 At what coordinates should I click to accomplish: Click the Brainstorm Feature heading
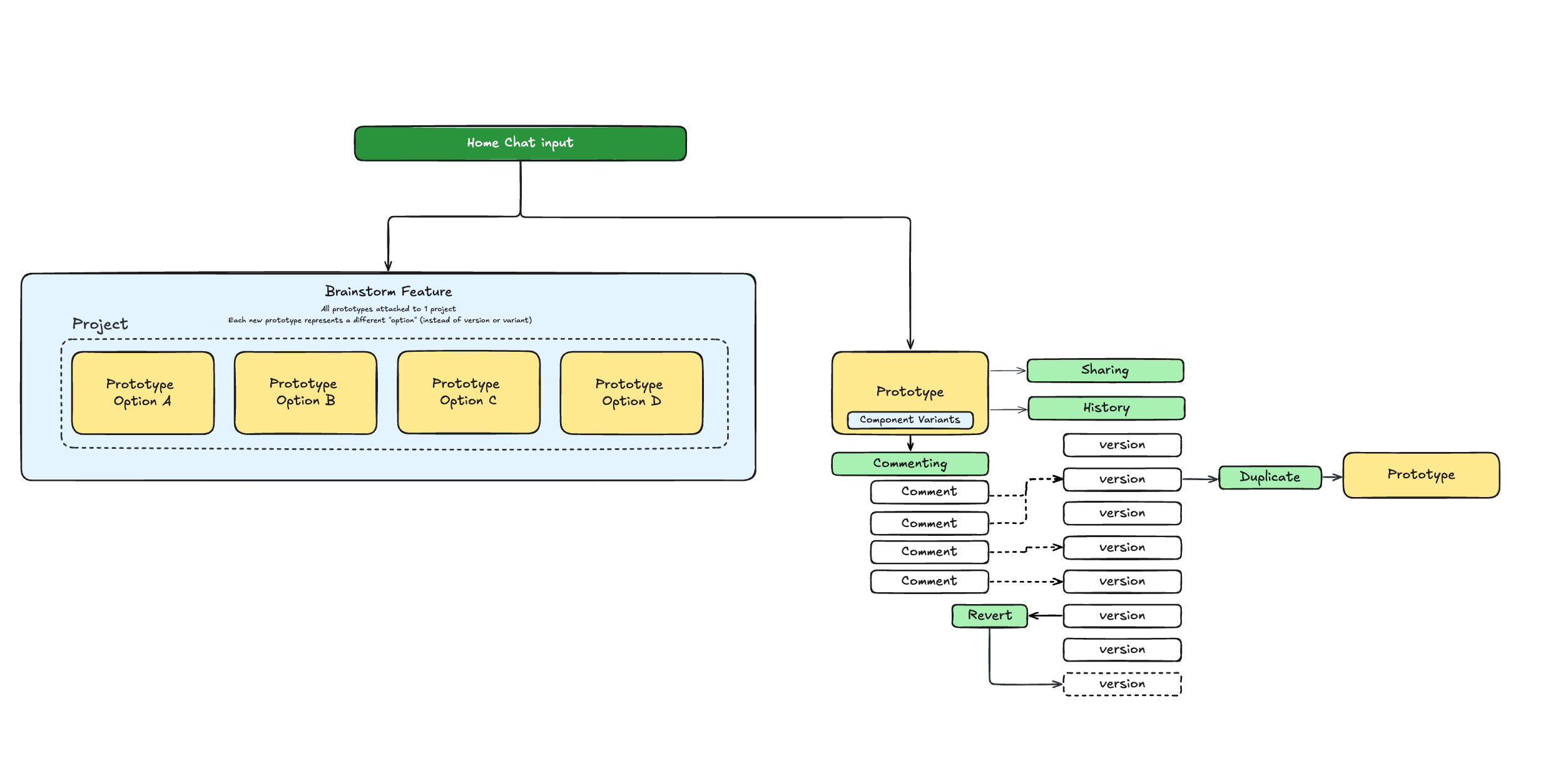click(388, 291)
